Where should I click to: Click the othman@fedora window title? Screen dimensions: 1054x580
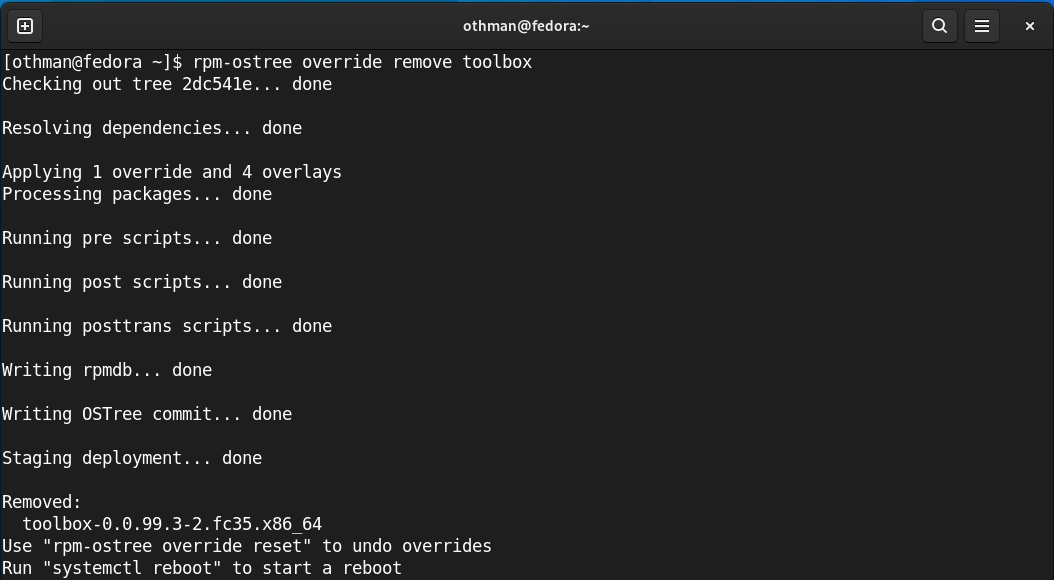pyautogui.click(x=526, y=26)
